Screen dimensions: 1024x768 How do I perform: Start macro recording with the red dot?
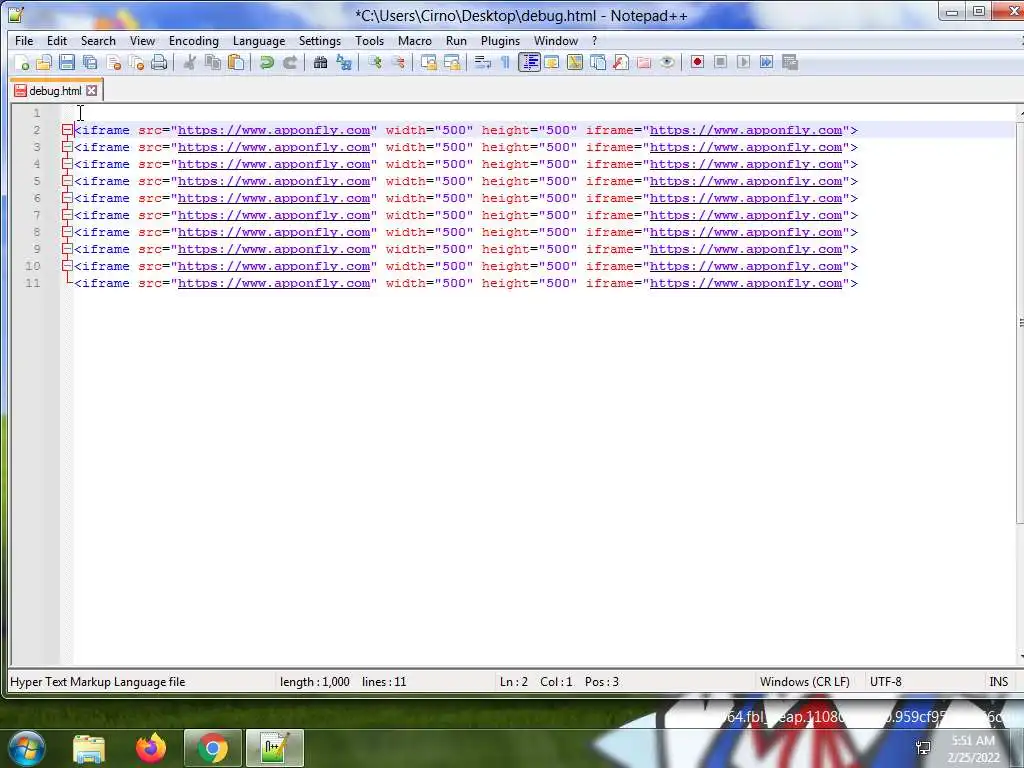(697, 63)
